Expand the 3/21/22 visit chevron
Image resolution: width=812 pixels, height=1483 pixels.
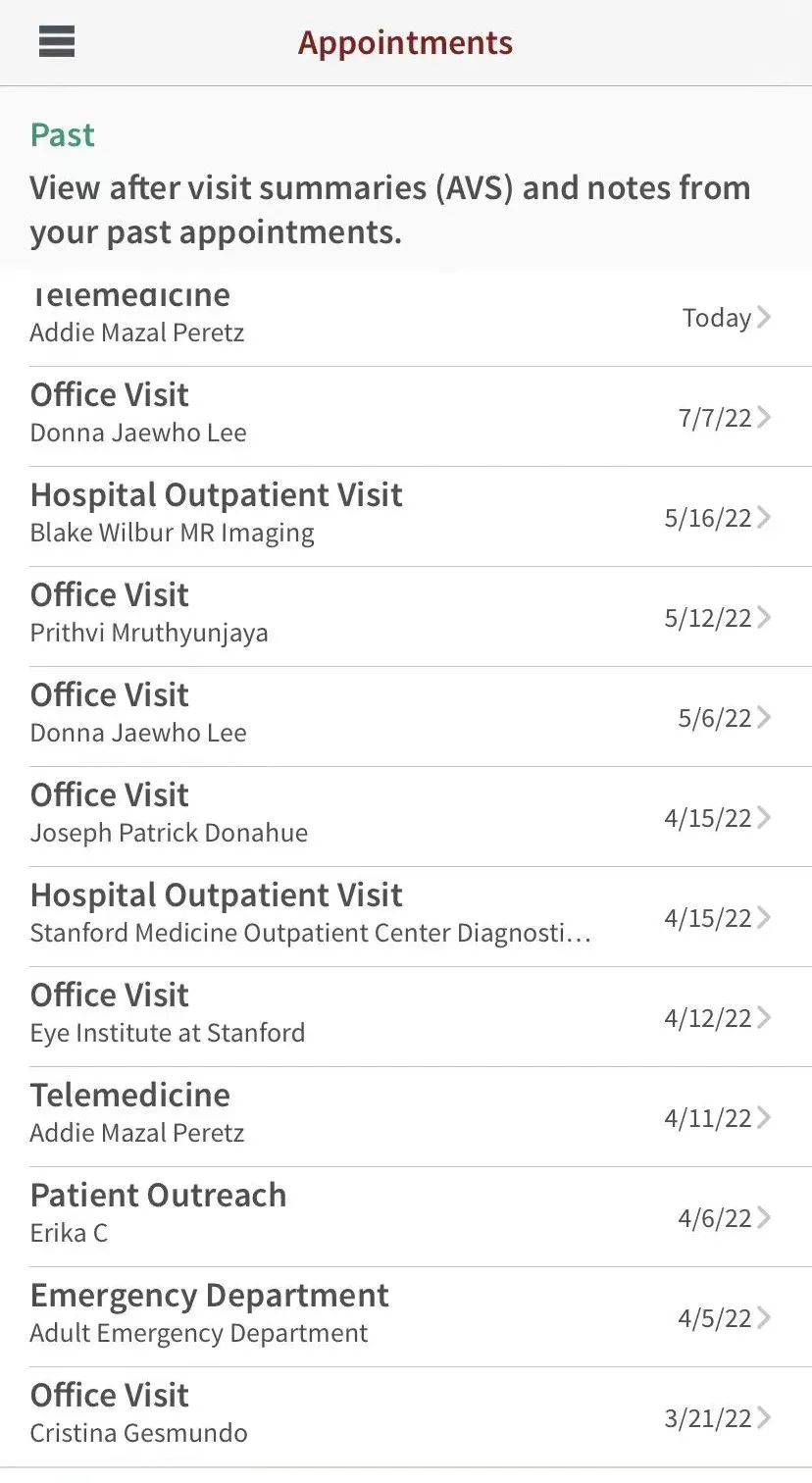764,1418
